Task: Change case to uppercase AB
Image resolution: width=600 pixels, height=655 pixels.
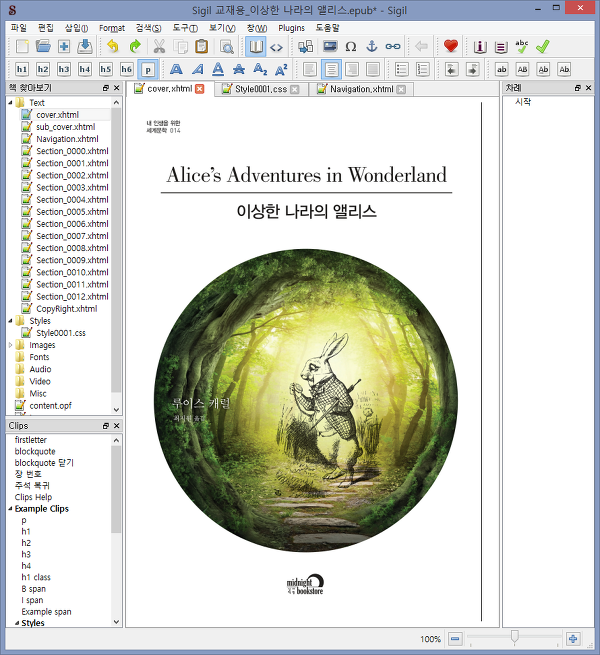Action: [x=522, y=69]
